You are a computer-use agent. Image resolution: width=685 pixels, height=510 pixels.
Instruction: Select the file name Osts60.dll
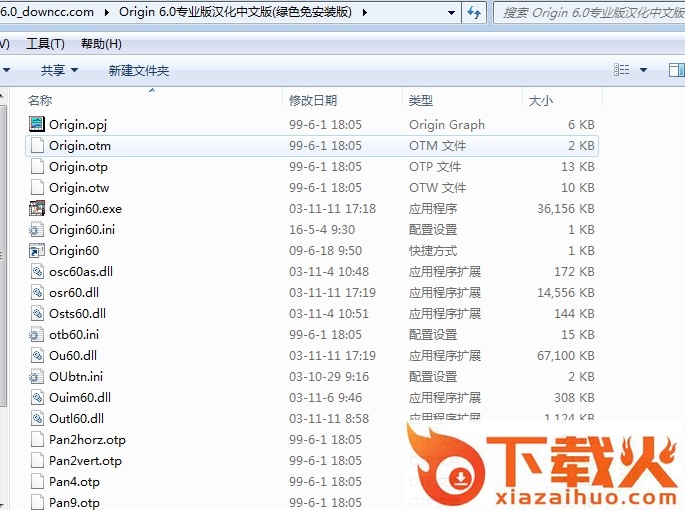(x=77, y=313)
